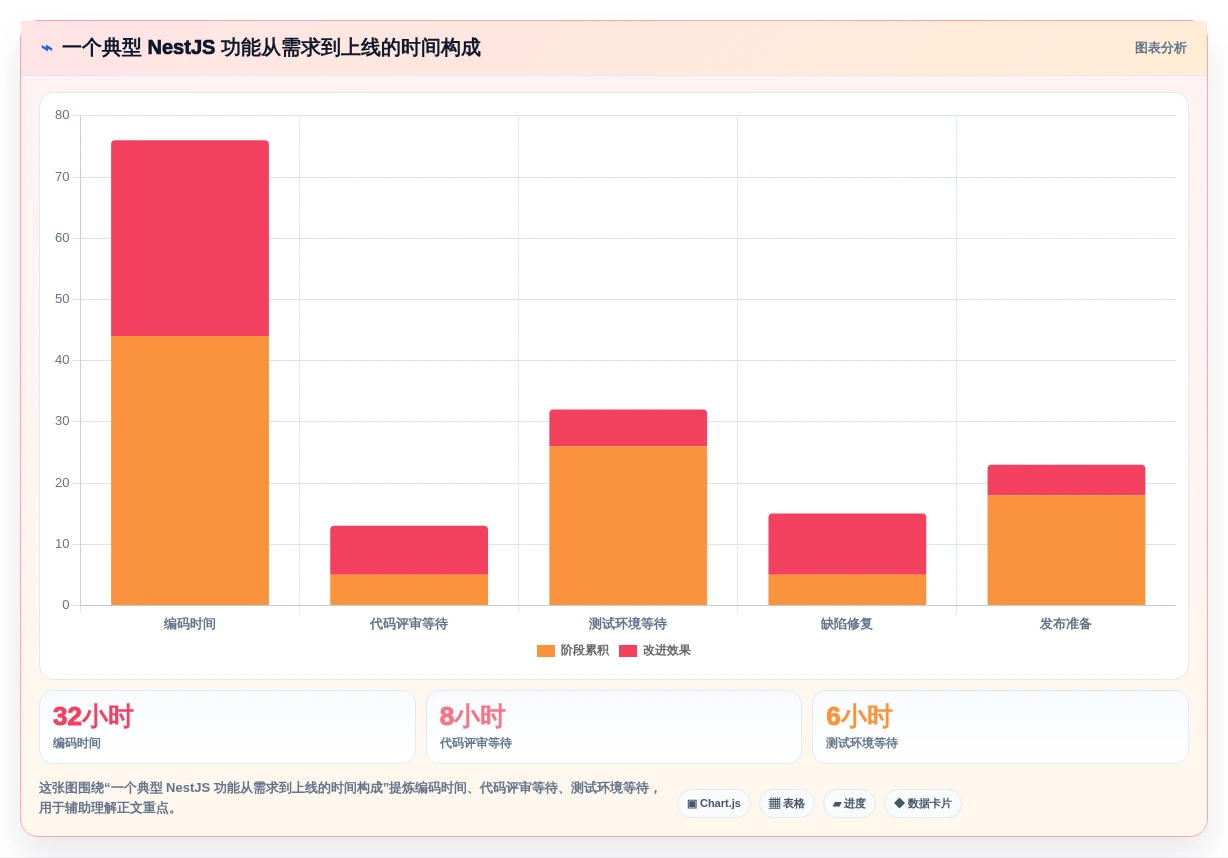1228x858 pixels.
Task: Click the 40 y-axis tick label
Action: (62, 360)
